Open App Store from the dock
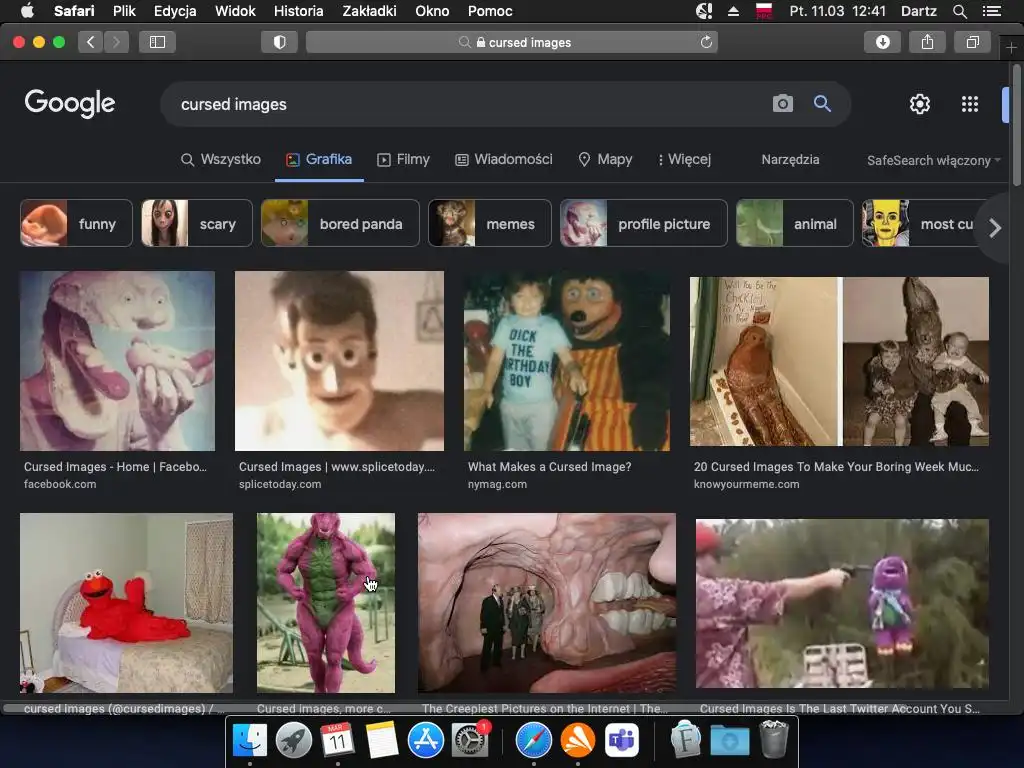1024x768 pixels. (426, 741)
